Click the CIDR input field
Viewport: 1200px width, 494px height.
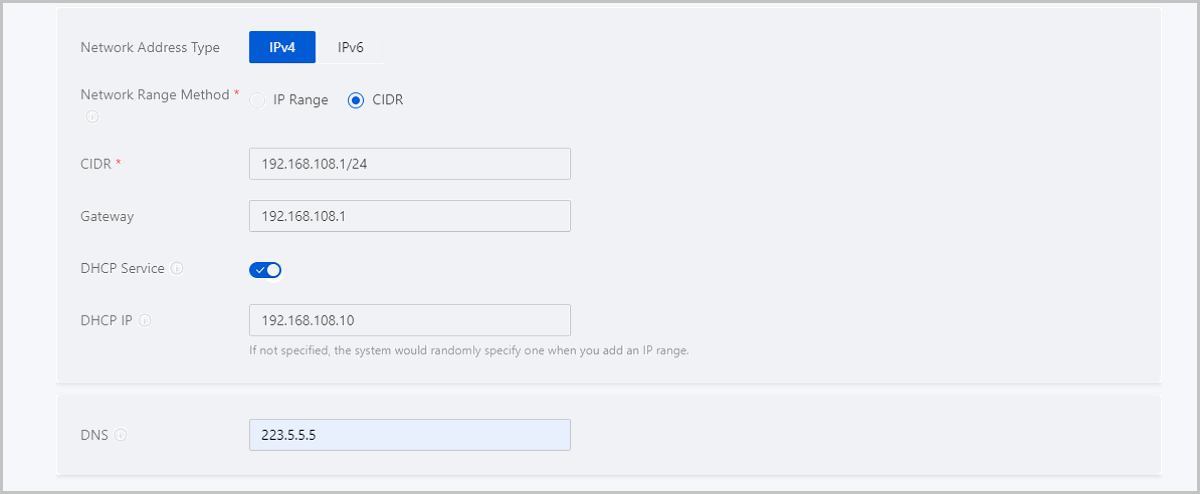coord(409,164)
